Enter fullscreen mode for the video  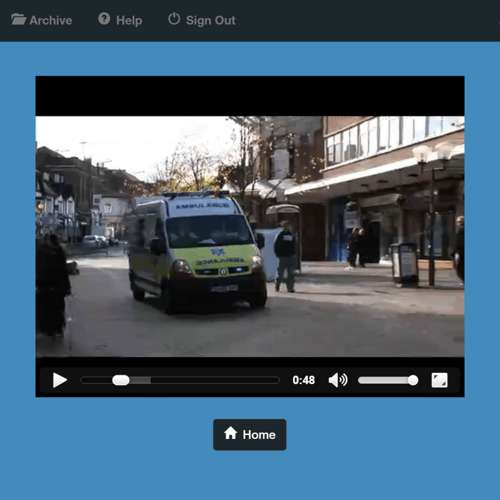[439, 380]
